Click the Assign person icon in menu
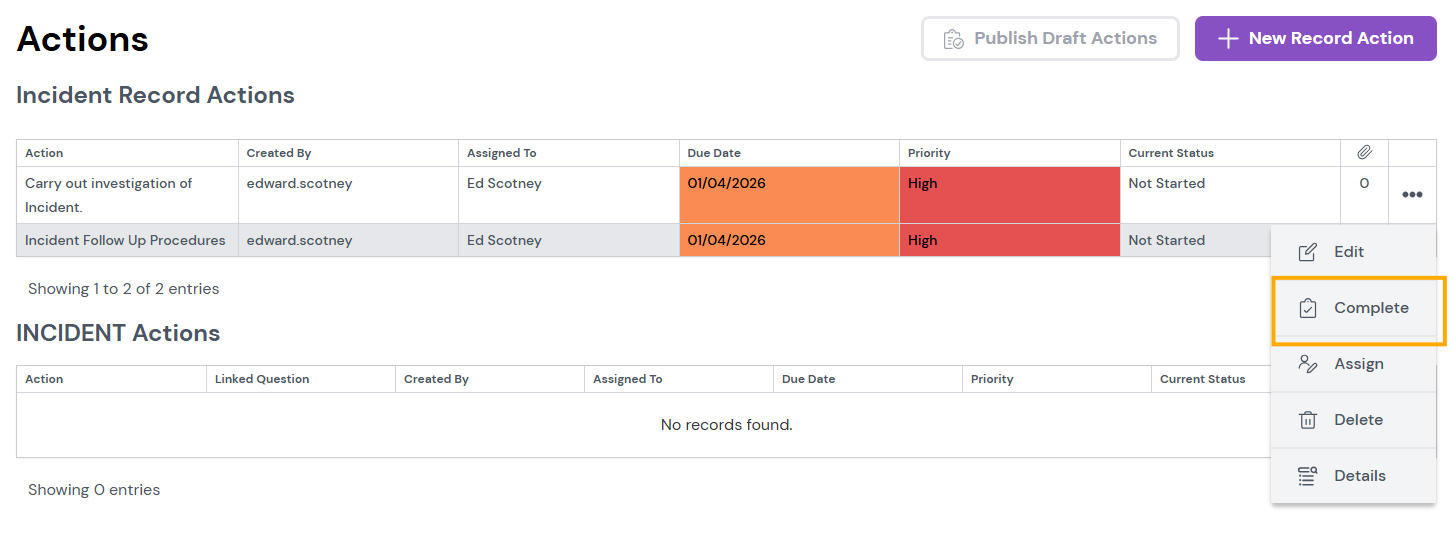This screenshot has height=548, width=1453. point(1307,364)
